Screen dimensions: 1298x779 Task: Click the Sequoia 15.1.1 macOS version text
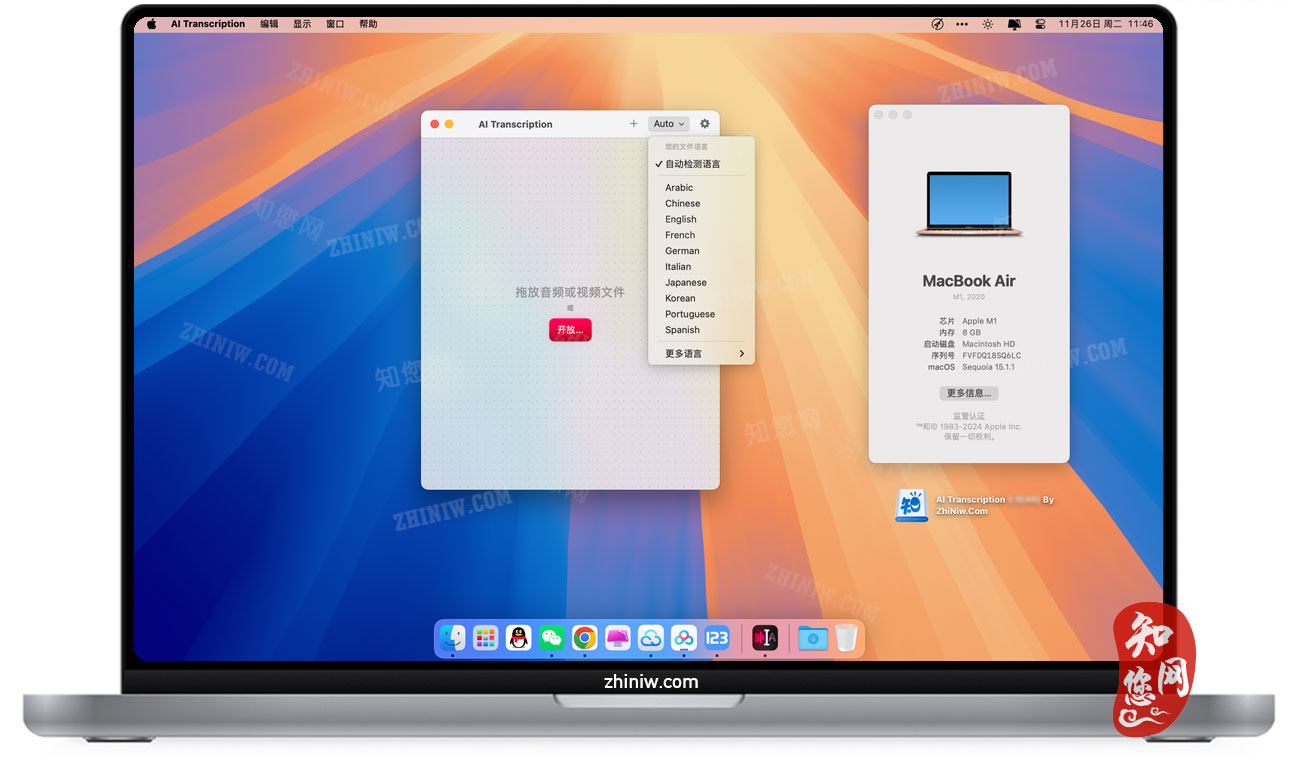pos(988,367)
